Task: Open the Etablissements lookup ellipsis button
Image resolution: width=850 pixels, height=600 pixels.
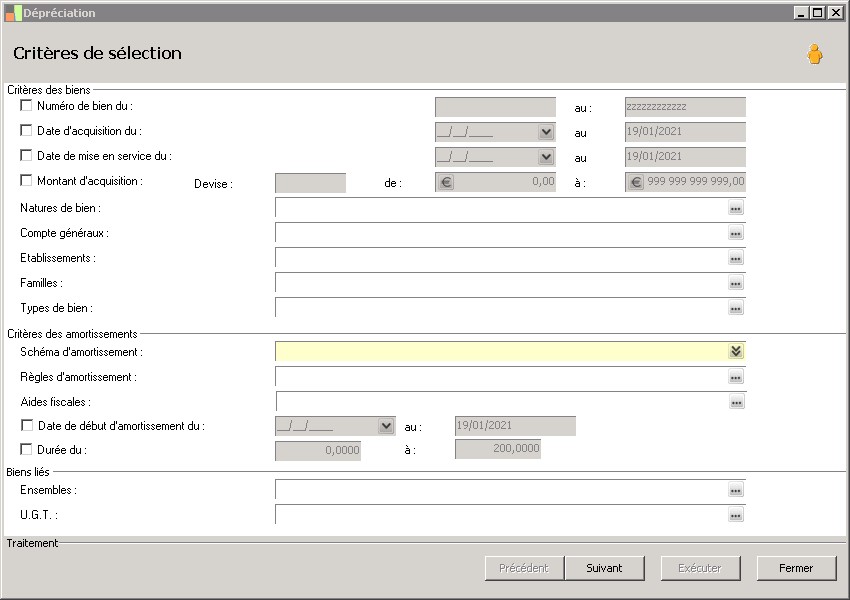Action: coord(736,258)
